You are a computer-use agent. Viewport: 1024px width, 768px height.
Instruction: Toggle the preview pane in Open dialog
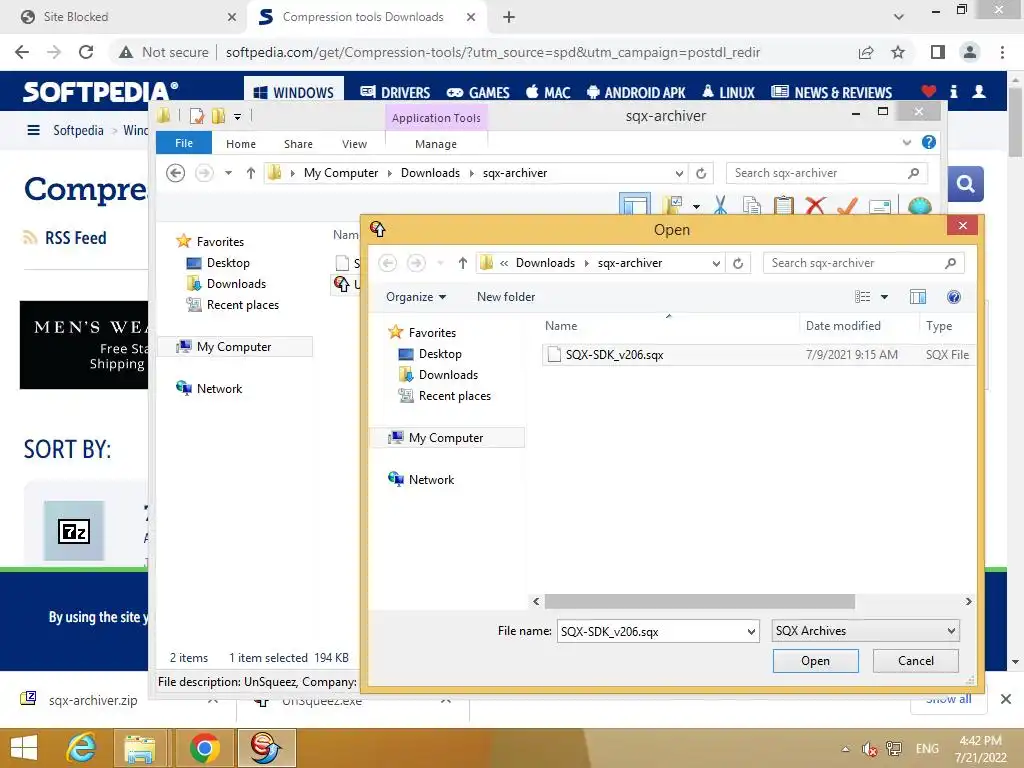pyautogui.click(x=918, y=297)
